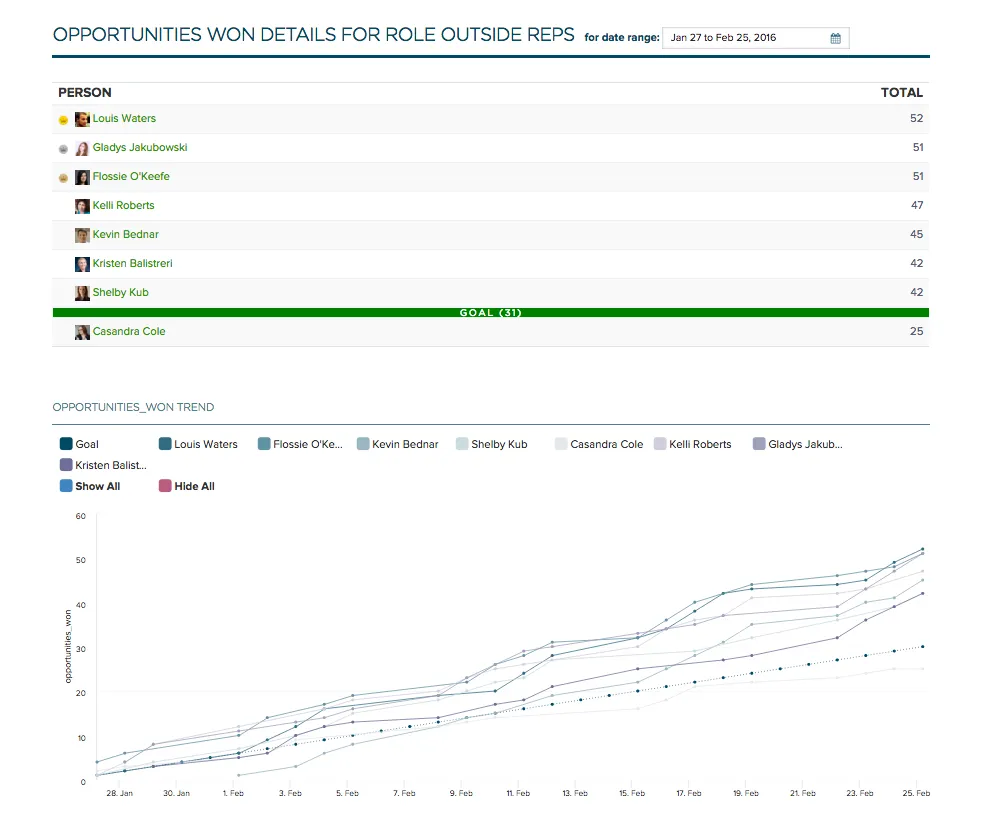Open Gladys Jakubowski profile link

click(140, 147)
